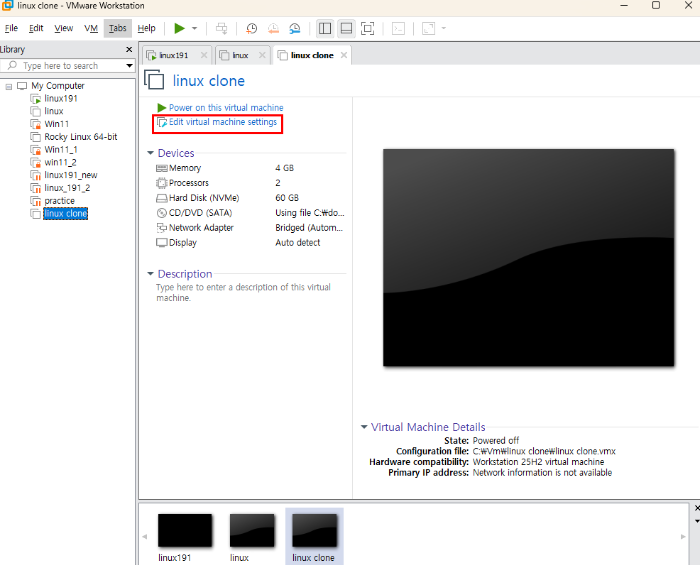The width and height of the screenshot is (700, 565).
Task: Close the thumbnail bar
Action: tap(697, 508)
